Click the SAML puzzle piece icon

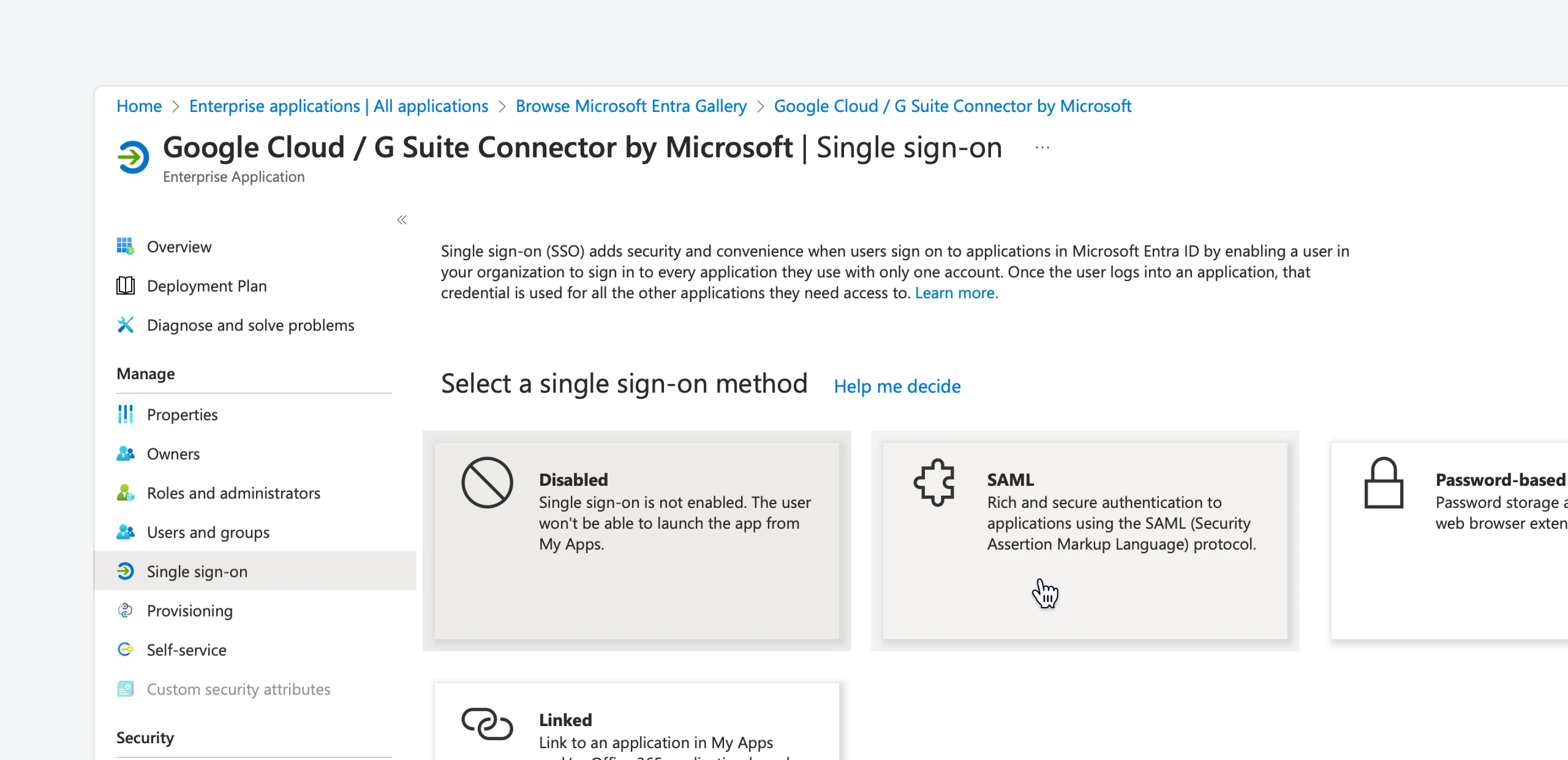click(x=934, y=482)
